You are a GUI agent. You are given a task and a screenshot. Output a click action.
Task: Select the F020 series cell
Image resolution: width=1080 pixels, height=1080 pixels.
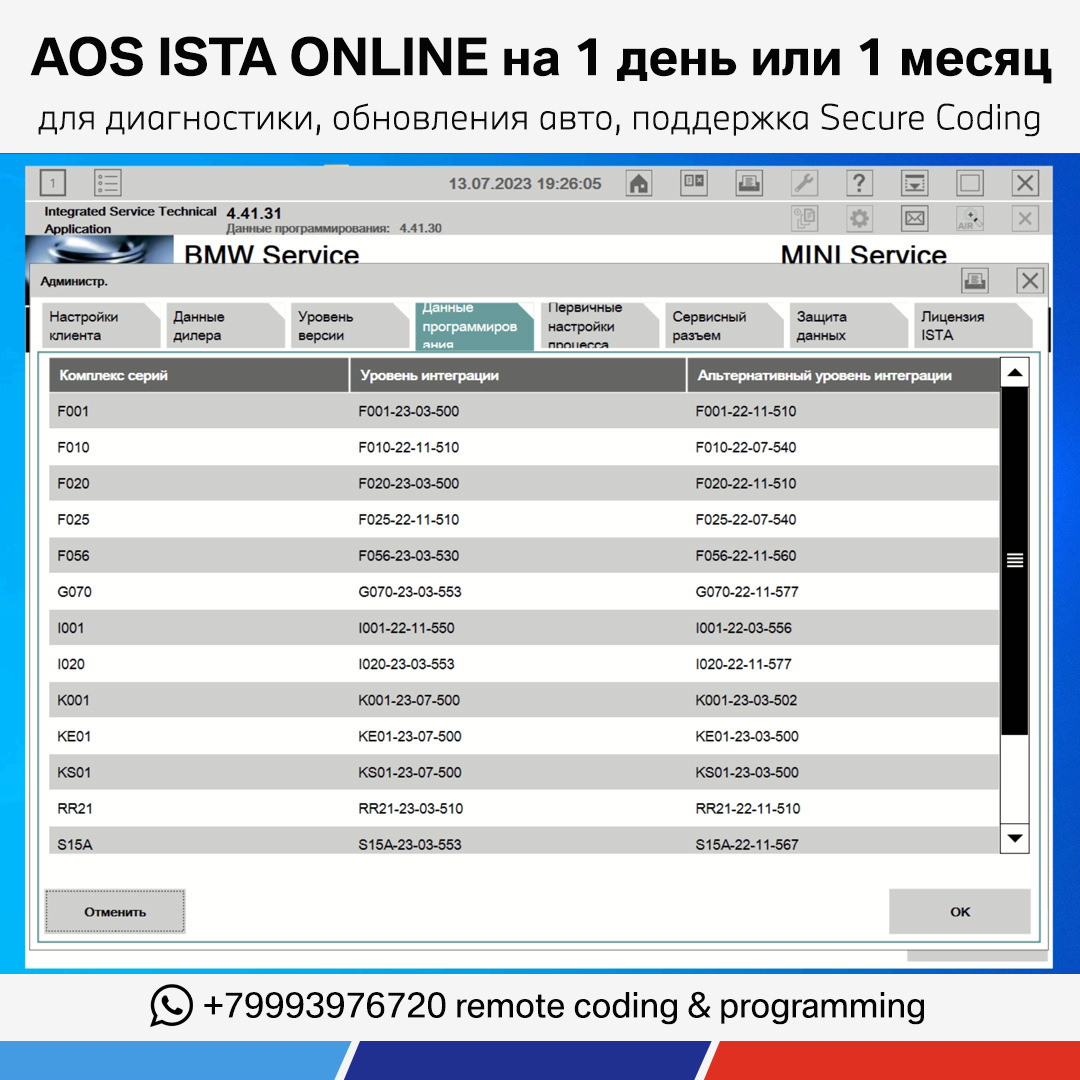[73, 484]
